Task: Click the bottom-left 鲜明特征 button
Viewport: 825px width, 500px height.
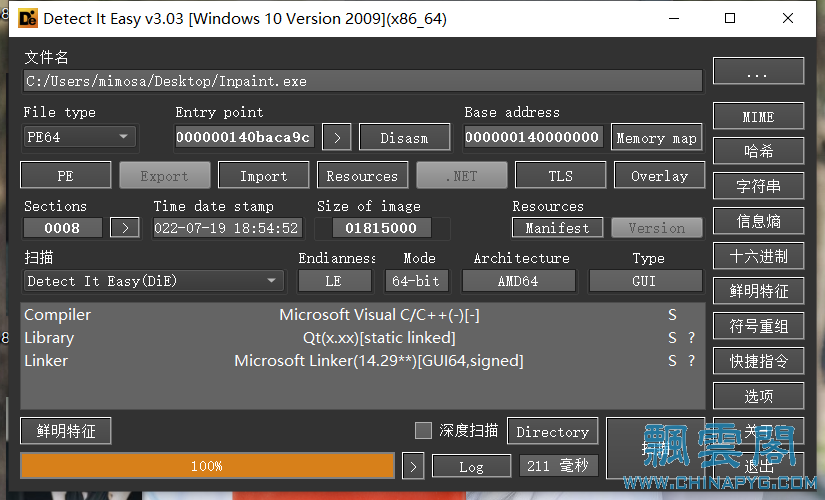Action: pyautogui.click(x=66, y=431)
